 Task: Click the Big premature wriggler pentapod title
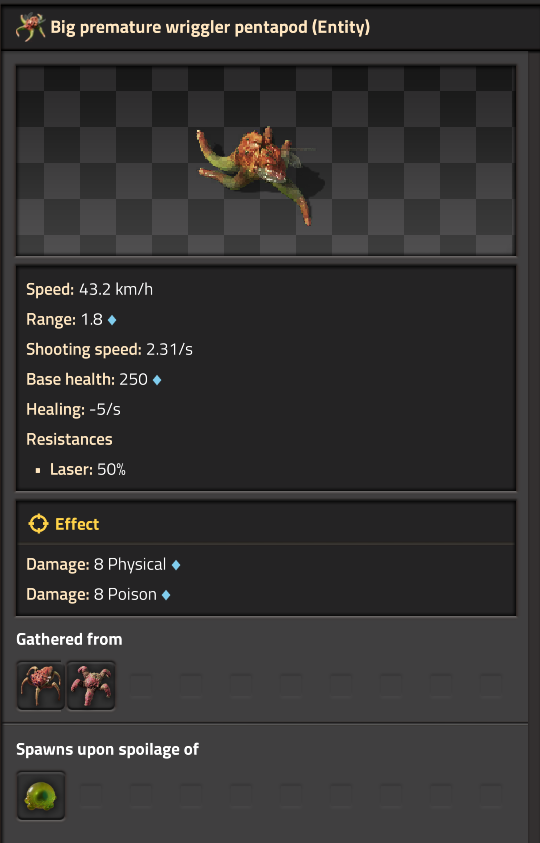(210, 27)
